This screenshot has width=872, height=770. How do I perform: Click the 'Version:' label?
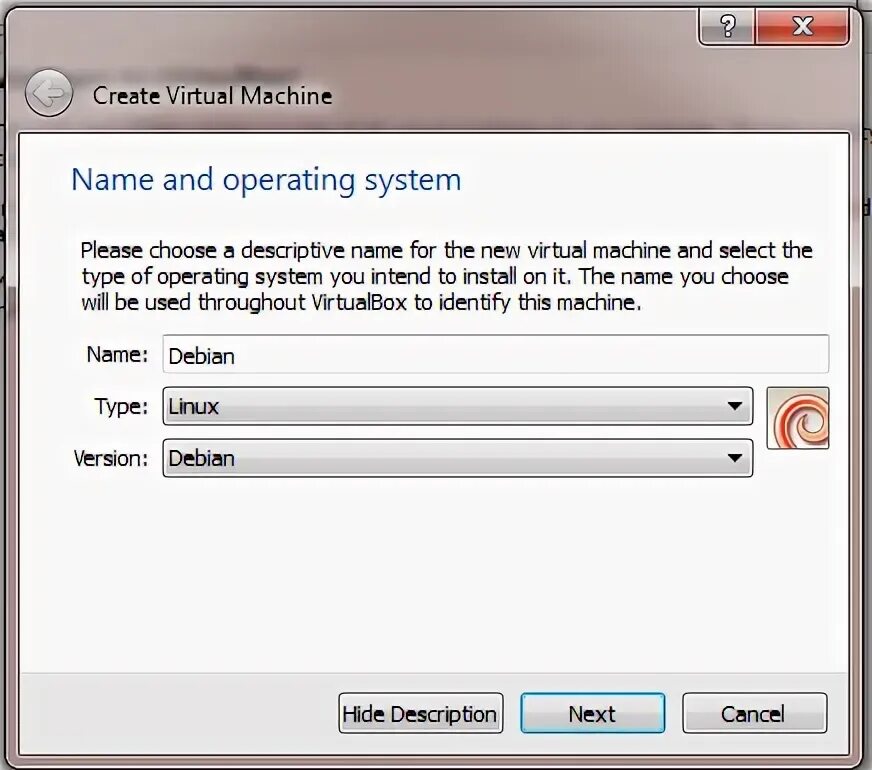(x=111, y=459)
